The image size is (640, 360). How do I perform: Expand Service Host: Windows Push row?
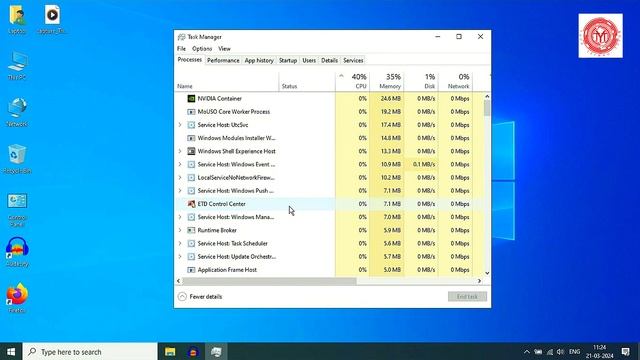(180, 191)
